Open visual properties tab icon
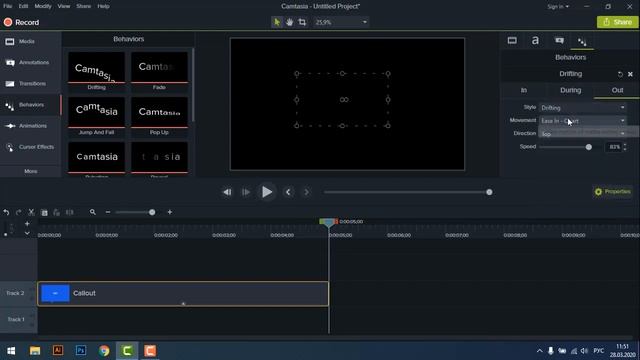Screen dimensions: 640x360 [x=512, y=40]
